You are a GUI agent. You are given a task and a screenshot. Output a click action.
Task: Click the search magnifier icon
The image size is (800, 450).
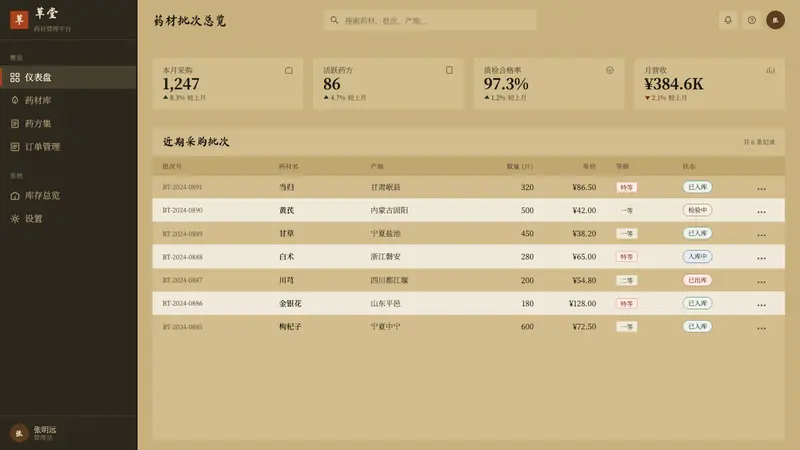[x=334, y=20]
